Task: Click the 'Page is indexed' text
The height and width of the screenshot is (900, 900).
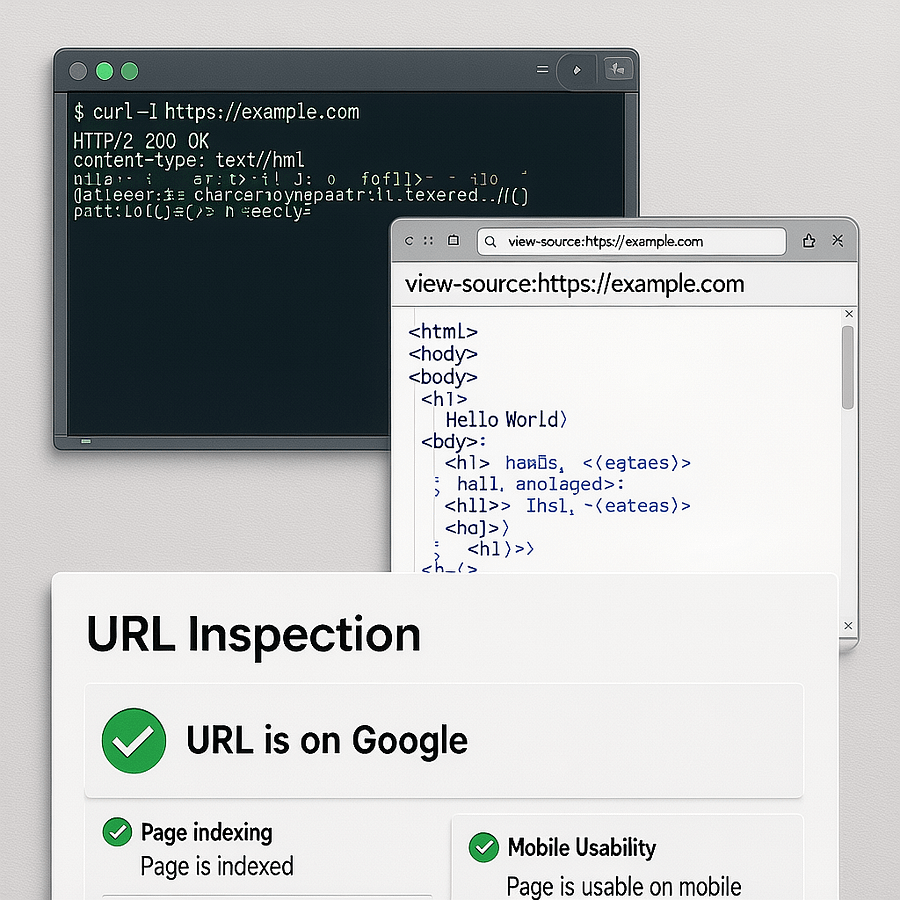Action: point(217,866)
